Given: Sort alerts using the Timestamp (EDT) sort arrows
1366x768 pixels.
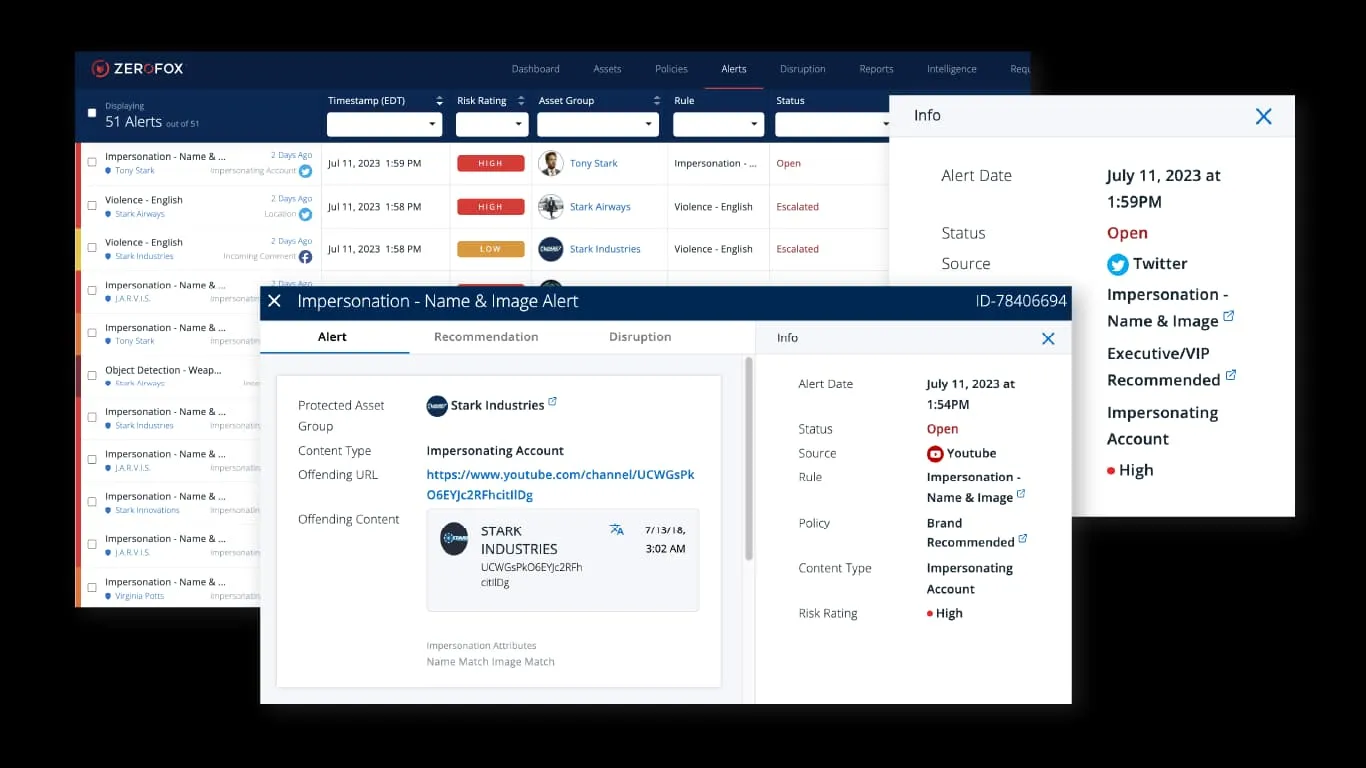Looking at the screenshot, I should pyautogui.click(x=439, y=101).
